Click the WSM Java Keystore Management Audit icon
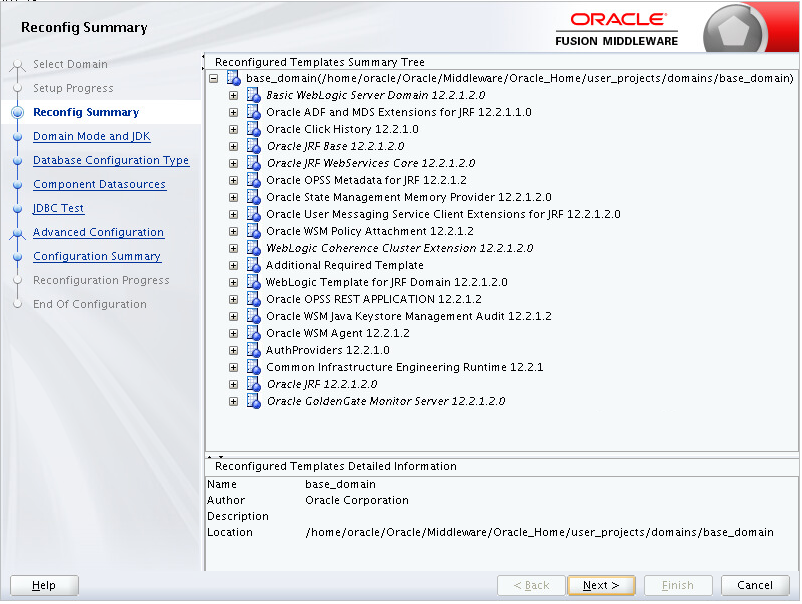Viewport: 802px width, 604px height. click(254, 316)
